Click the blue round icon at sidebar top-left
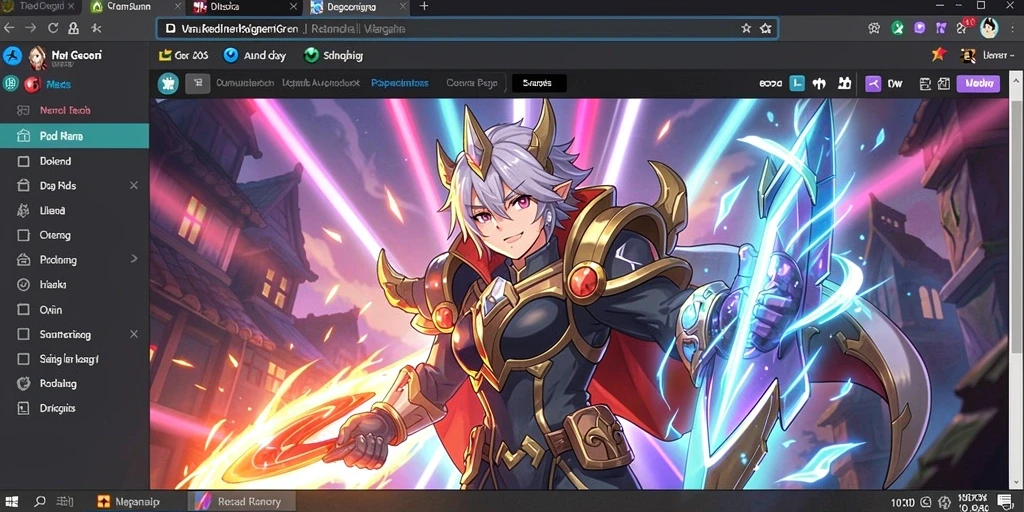This screenshot has height=512, width=1024. tap(12, 56)
